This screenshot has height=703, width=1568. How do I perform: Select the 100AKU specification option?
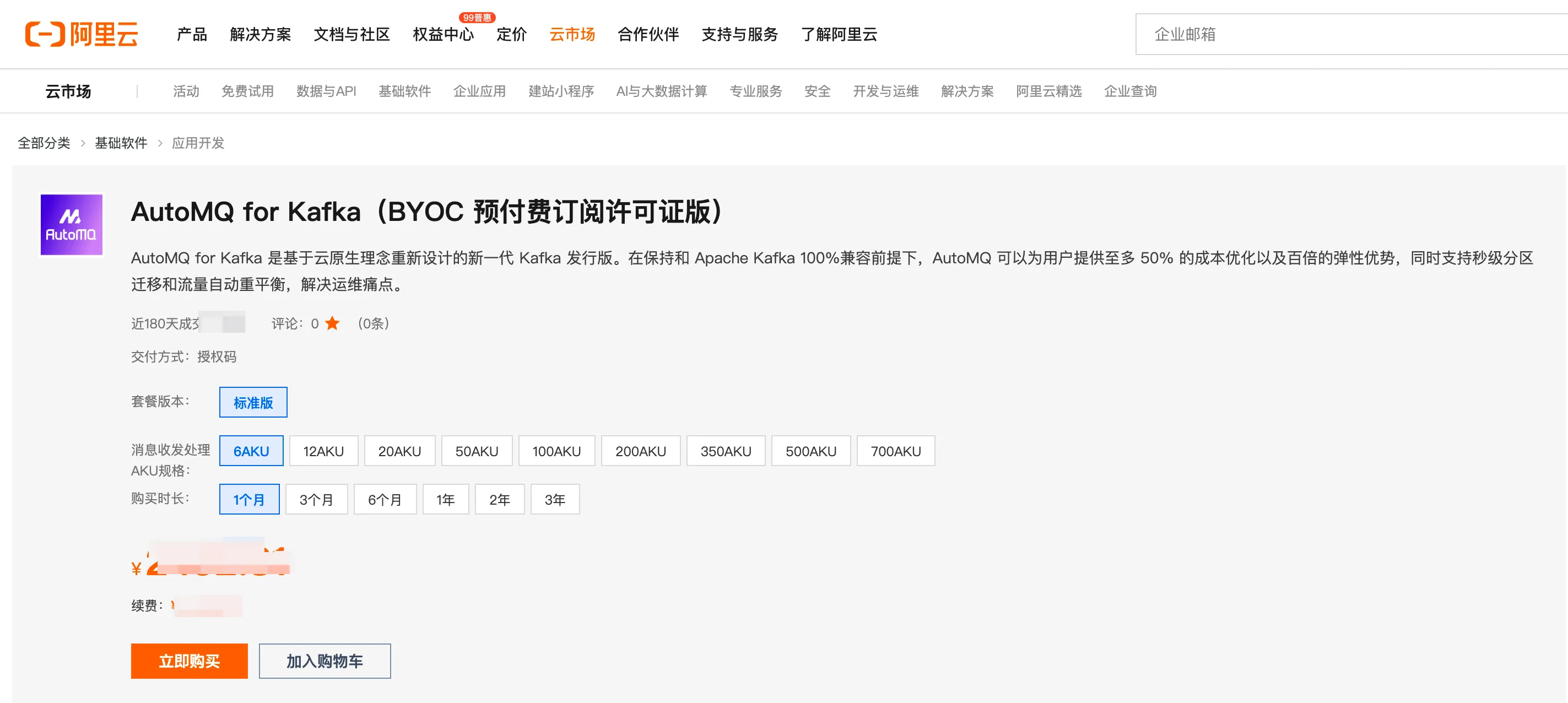click(x=556, y=451)
